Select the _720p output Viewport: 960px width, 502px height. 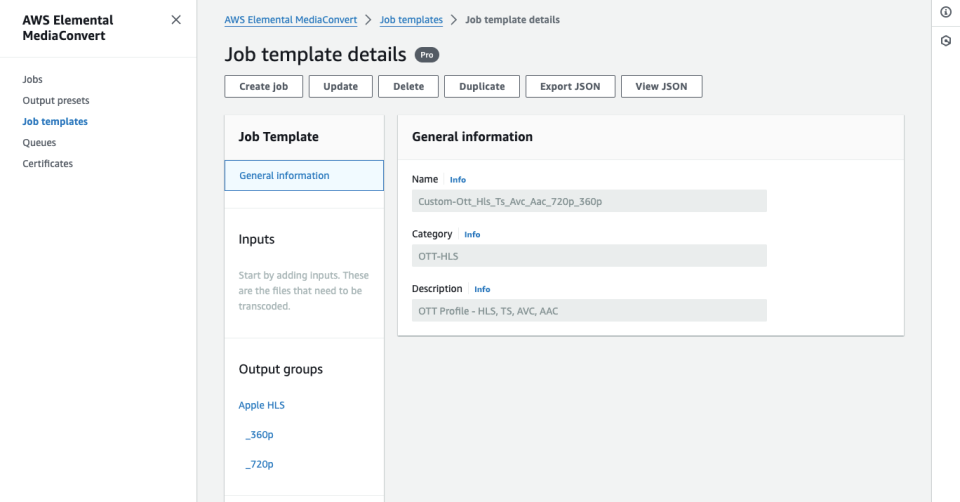tap(259, 464)
